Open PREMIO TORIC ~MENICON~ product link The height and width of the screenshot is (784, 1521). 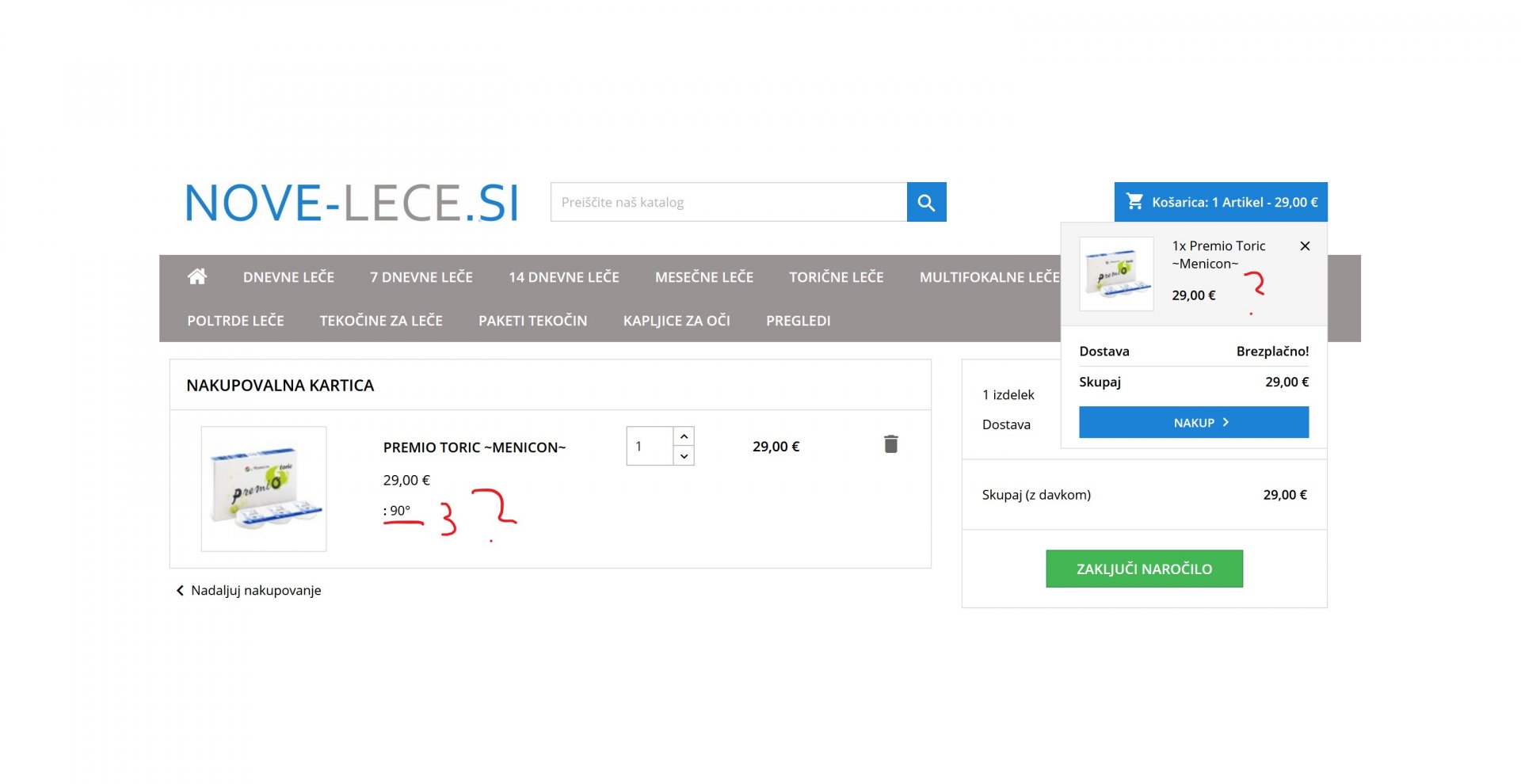click(x=475, y=447)
